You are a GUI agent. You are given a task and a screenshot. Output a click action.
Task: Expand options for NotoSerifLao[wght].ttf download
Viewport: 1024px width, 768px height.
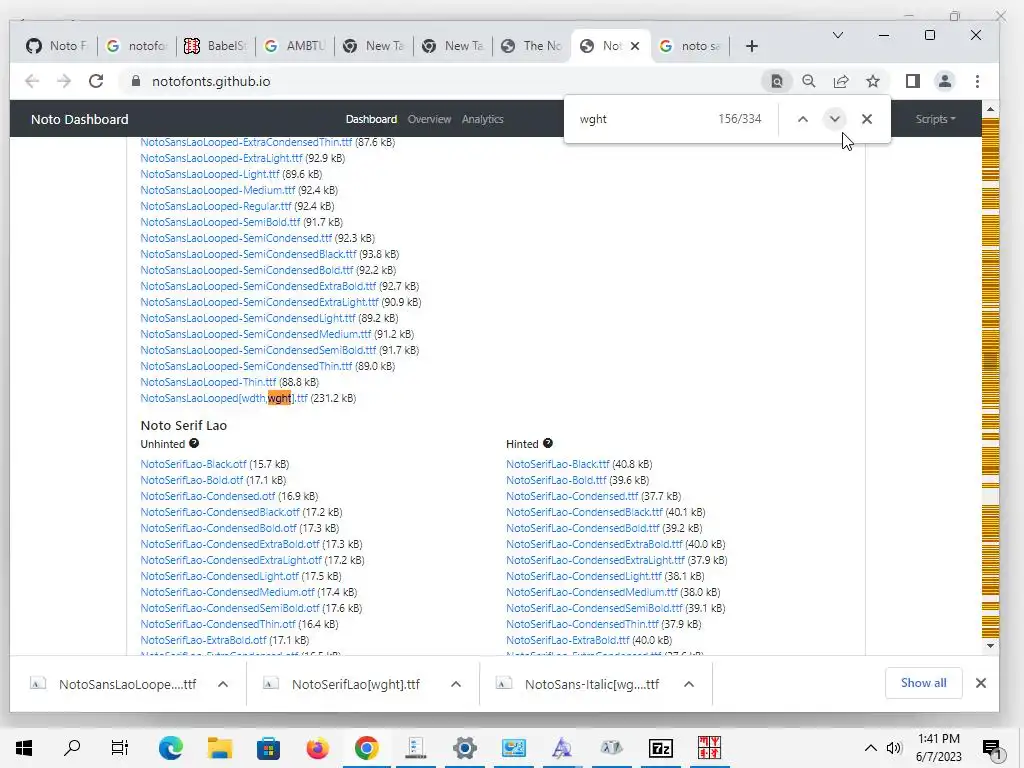pyautogui.click(x=456, y=684)
